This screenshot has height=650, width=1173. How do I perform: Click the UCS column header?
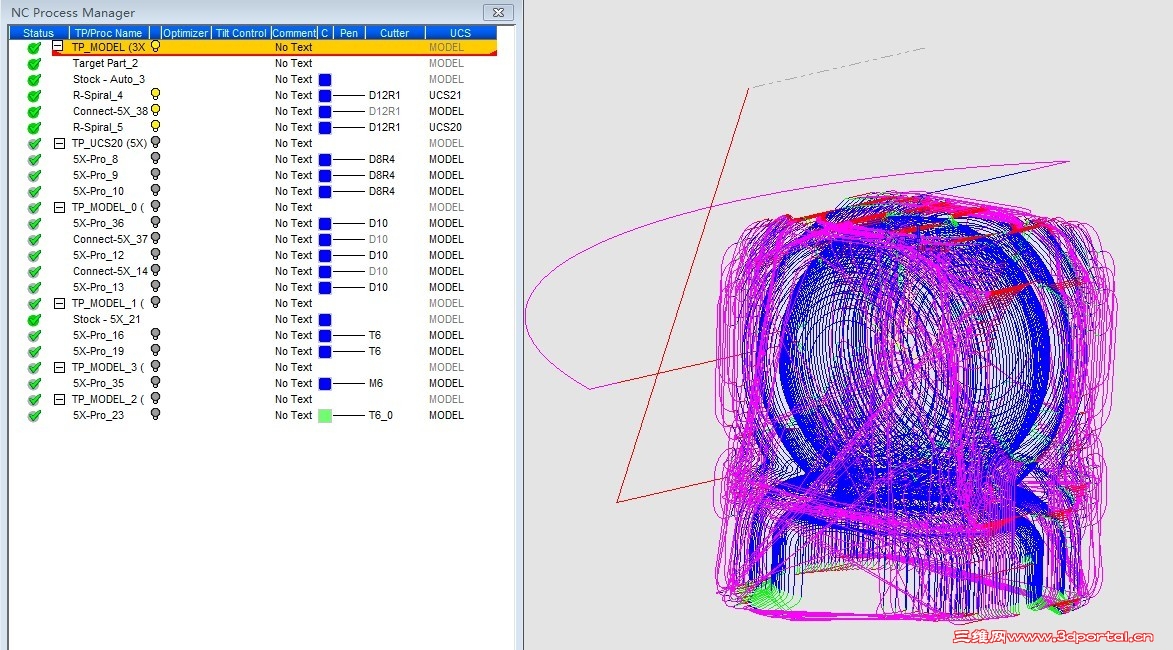(x=460, y=33)
